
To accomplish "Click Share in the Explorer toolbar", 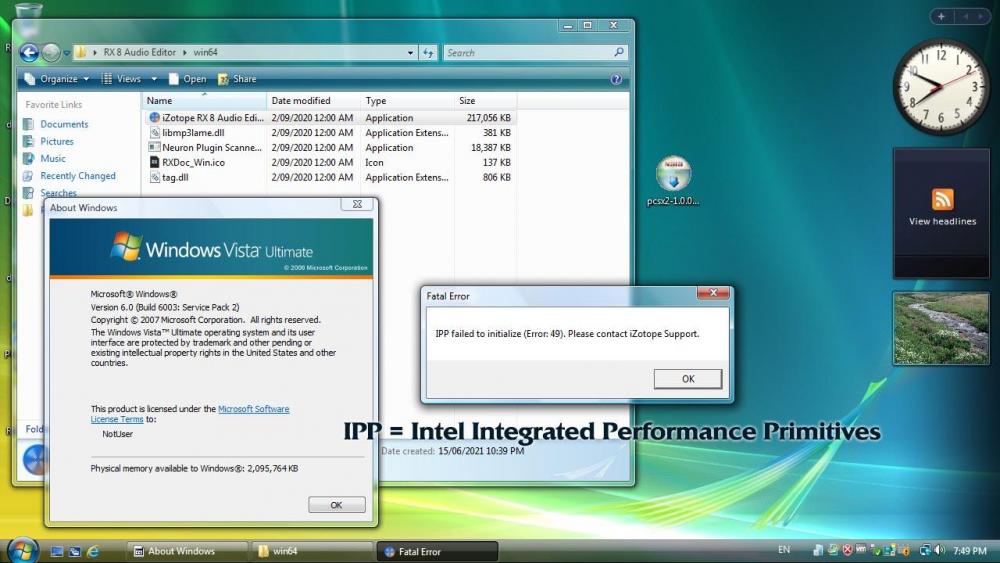I will [x=237, y=79].
